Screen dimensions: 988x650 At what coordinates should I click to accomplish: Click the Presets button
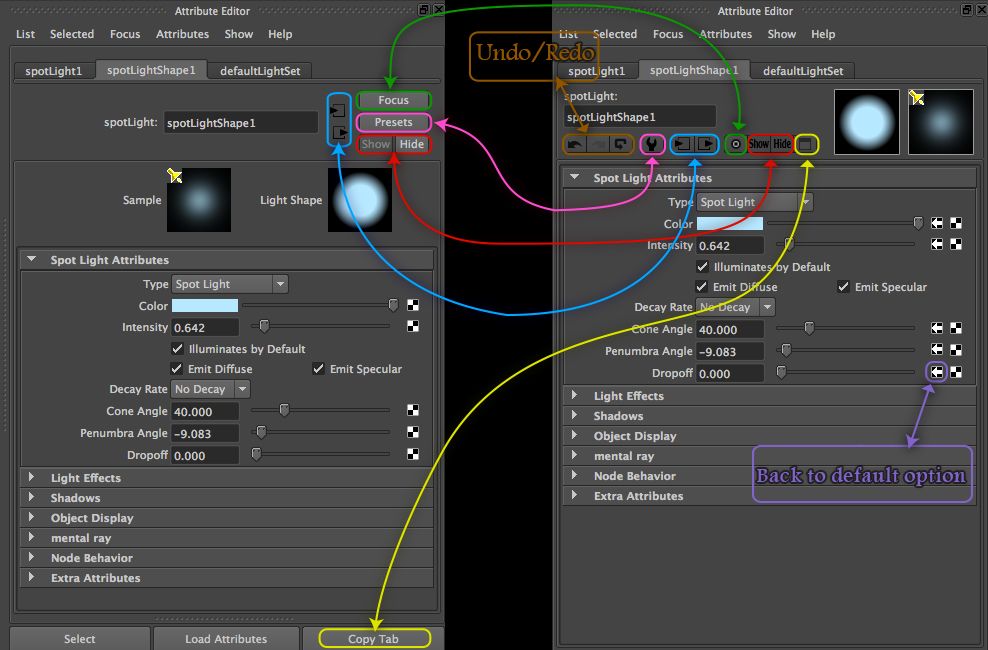click(x=393, y=122)
